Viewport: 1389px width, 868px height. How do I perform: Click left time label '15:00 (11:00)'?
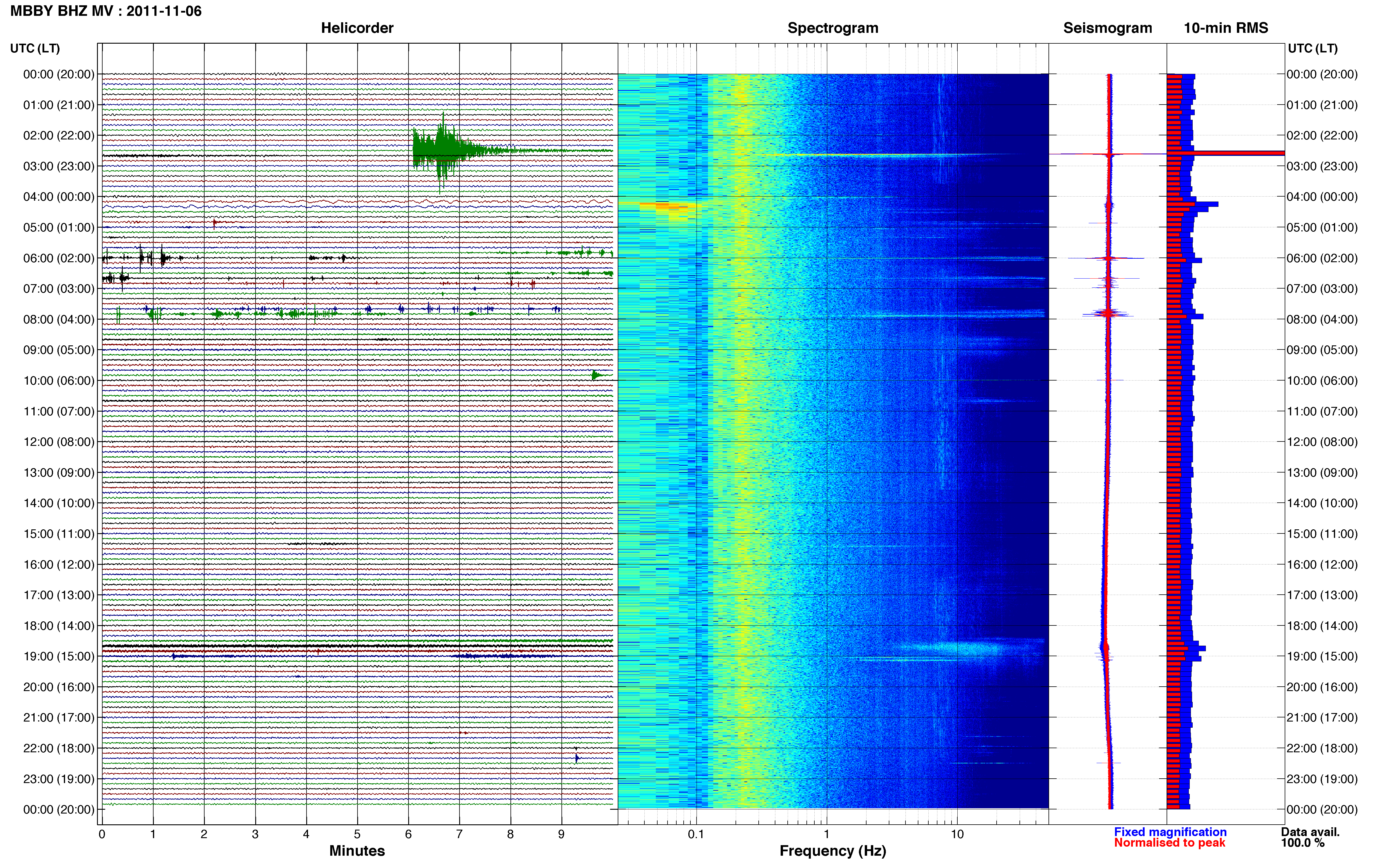(x=59, y=534)
